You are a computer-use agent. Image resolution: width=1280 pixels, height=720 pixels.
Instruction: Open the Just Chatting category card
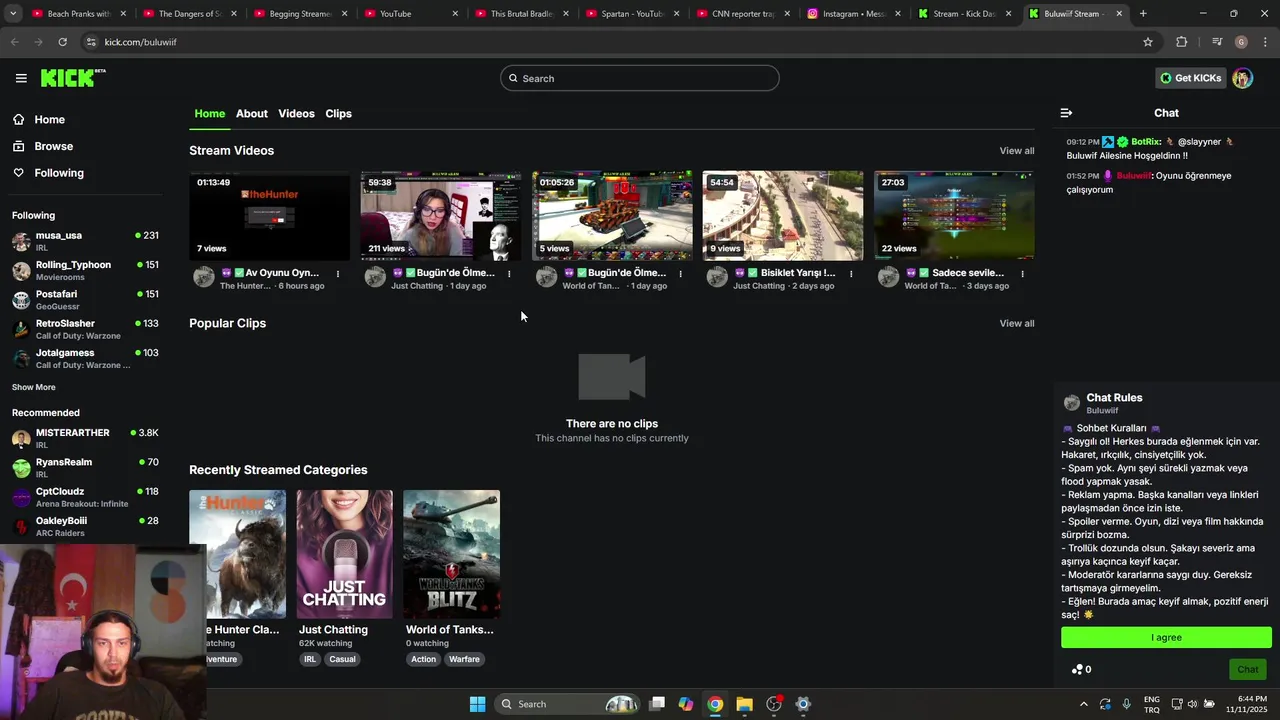tap(344, 554)
